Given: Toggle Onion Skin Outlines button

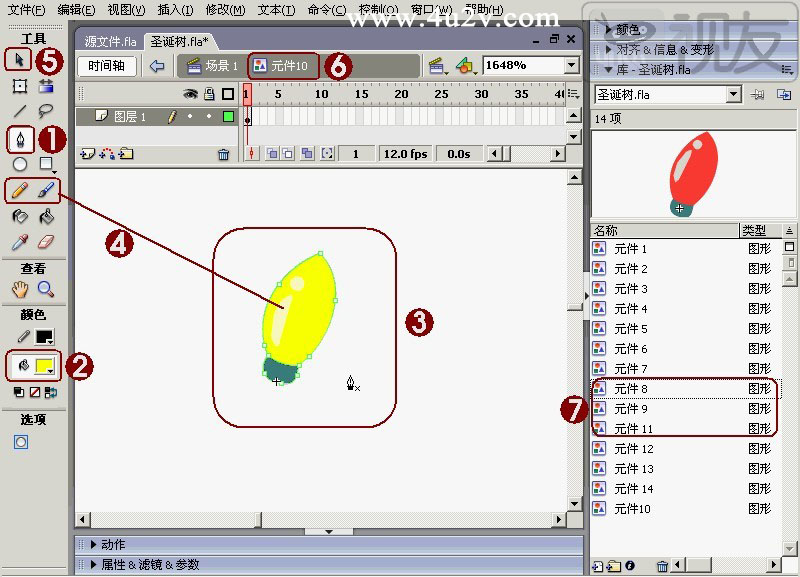Looking at the screenshot, I should tap(288, 154).
